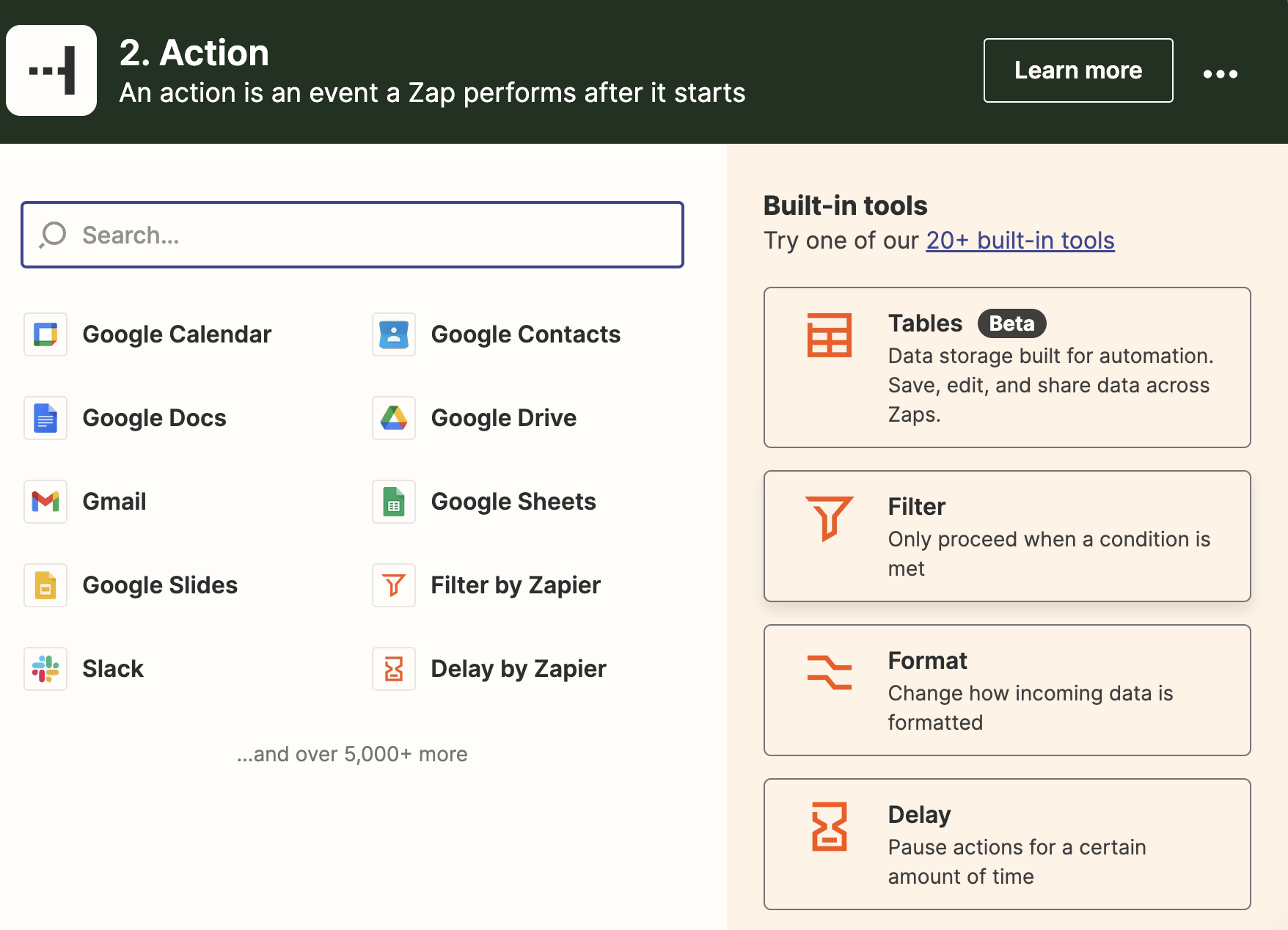Choose the Gmail envelope icon

point(45,502)
